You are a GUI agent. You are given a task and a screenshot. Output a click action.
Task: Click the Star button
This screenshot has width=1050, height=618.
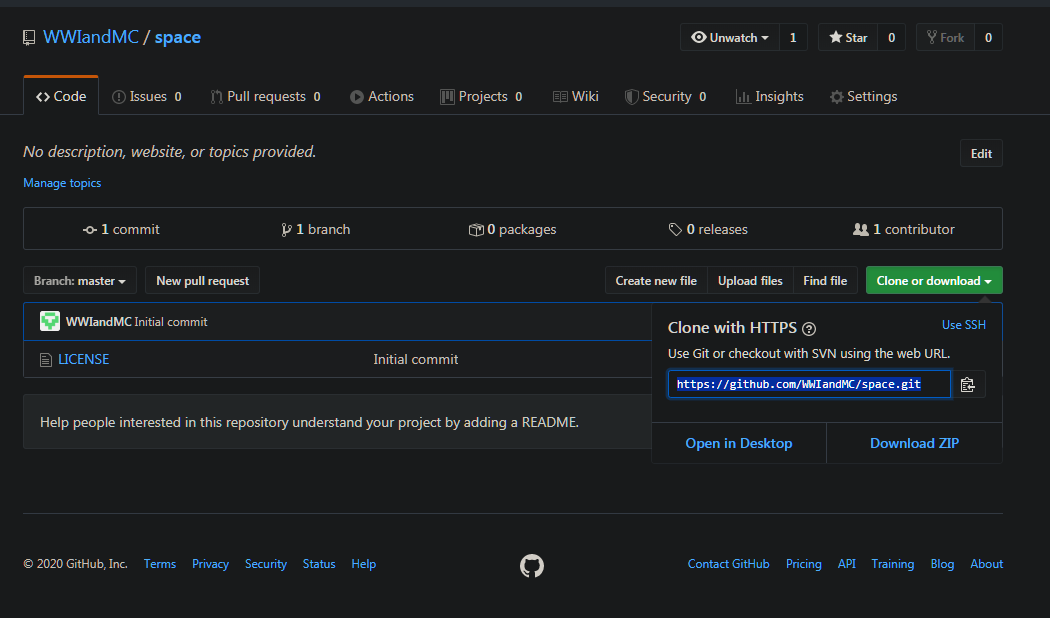tap(848, 37)
